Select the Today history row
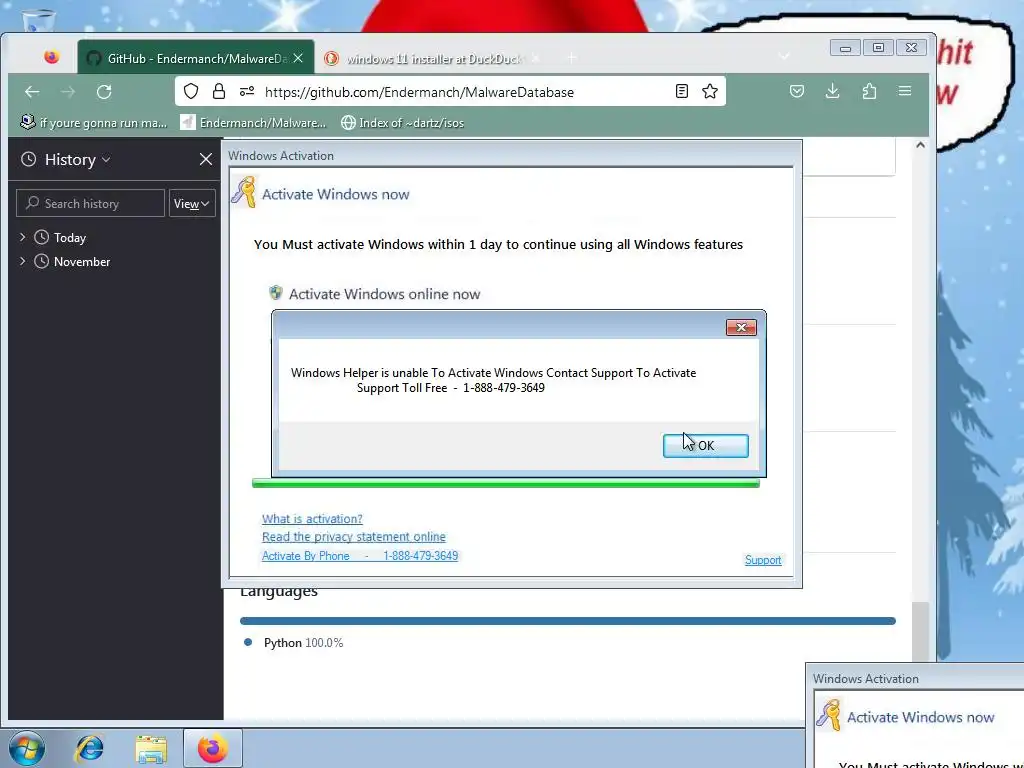This screenshot has height=768, width=1024. [116, 237]
